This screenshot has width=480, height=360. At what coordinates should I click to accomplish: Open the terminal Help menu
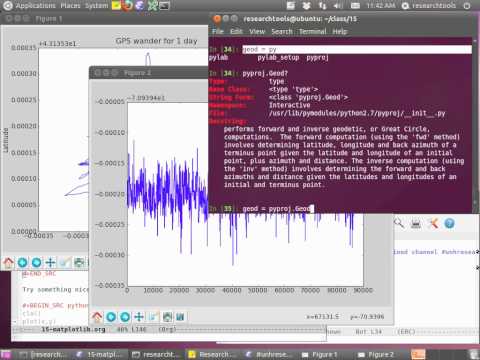pos(340,31)
